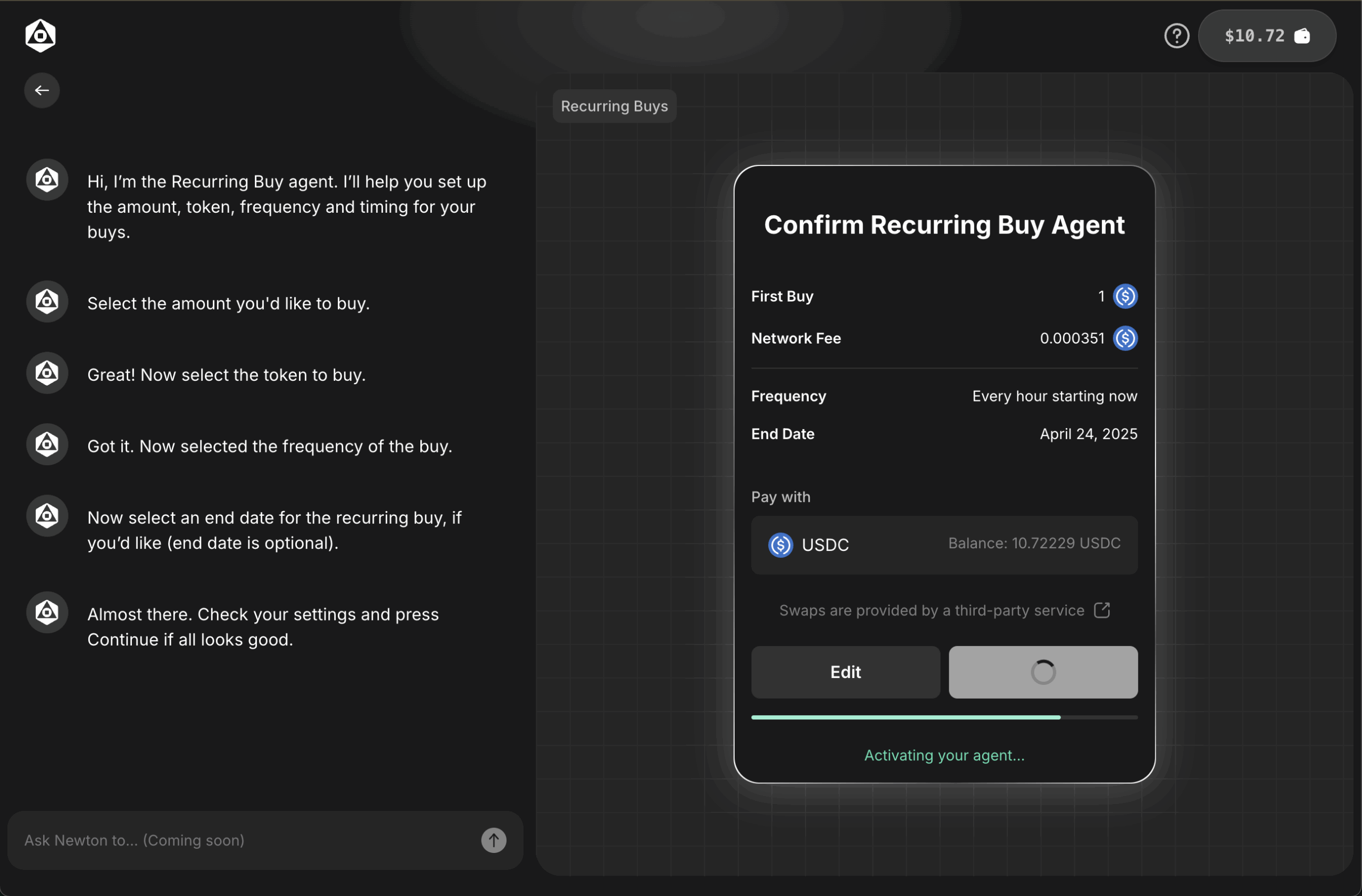Image resolution: width=1362 pixels, height=896 pixels.
Task: Go back using the left arrow button
Action: click(x=42, y=90)
